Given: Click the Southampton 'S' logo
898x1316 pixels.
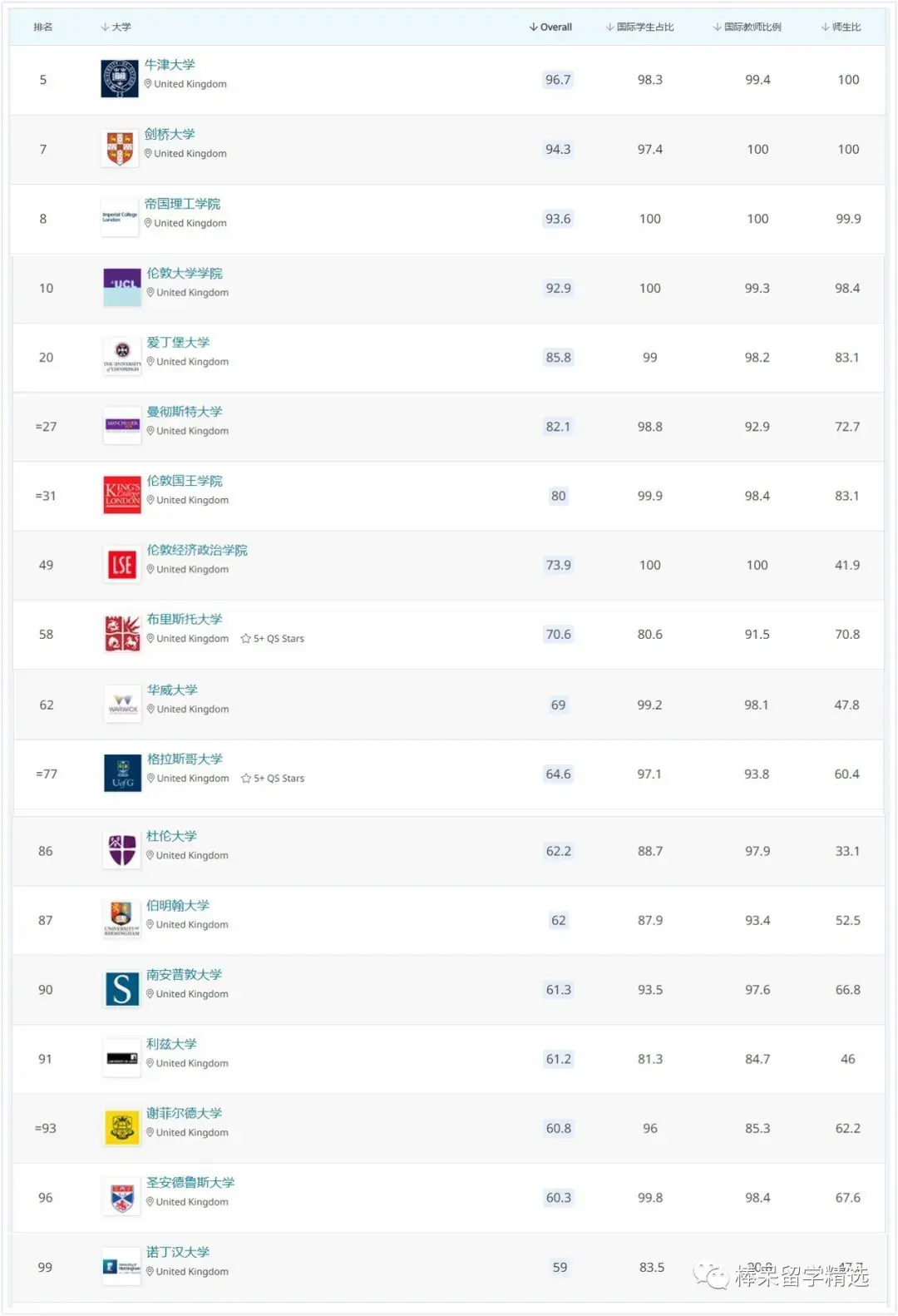Looking at the screenshot, I should tap(122, 989).
